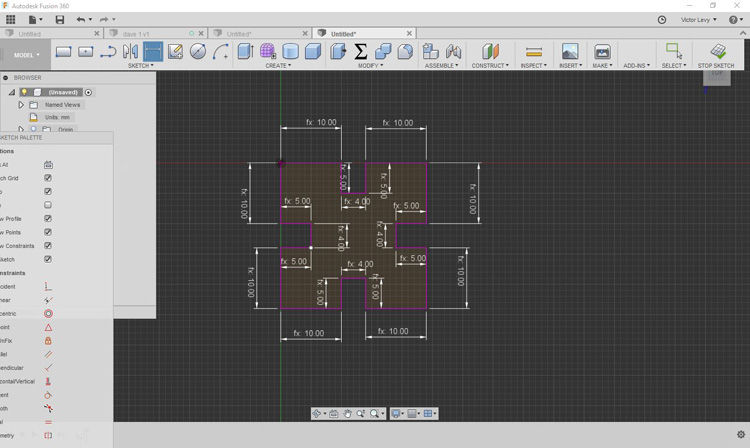The height and width of the screenshot is (448, 750).
Task: Click the Measure ruler icon
Action: tap(533, 52)
